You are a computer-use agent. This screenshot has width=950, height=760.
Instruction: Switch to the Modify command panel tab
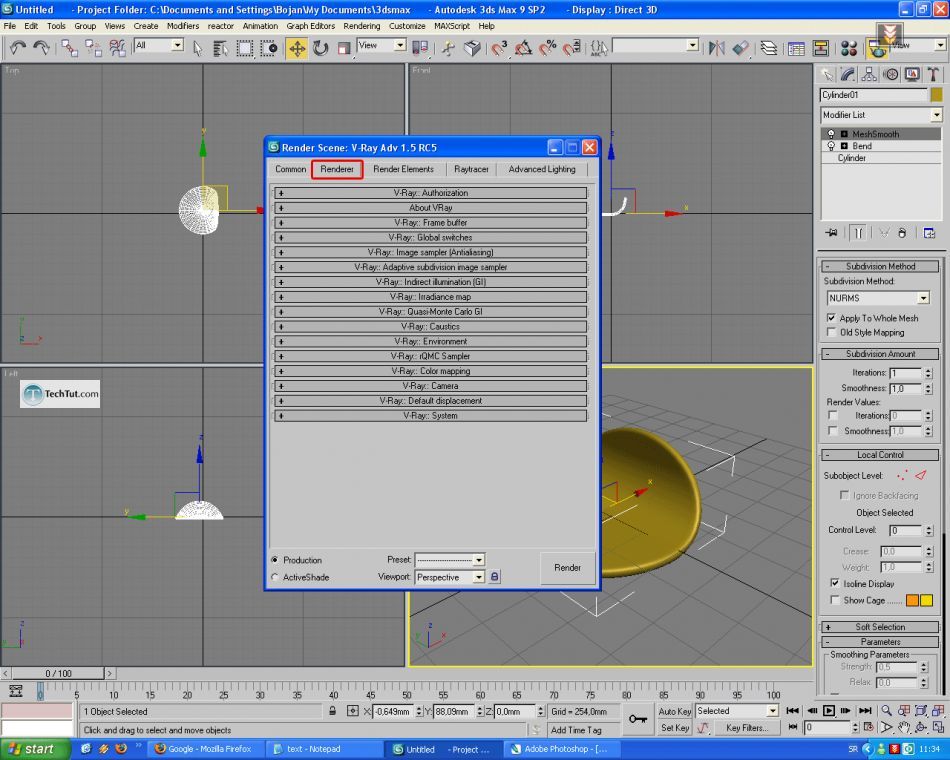pos(848,75)
